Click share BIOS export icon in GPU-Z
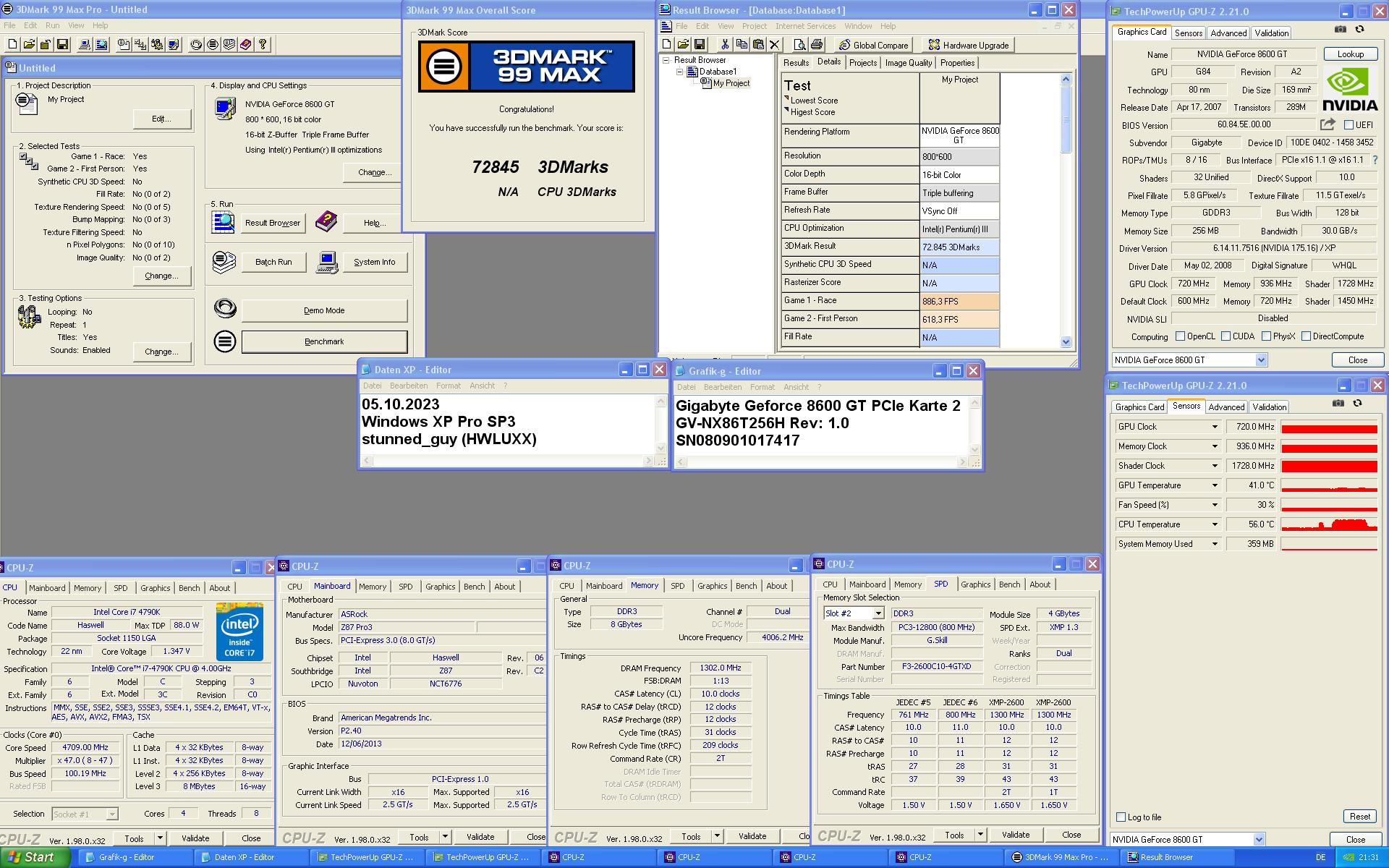 pos(1328,124)
